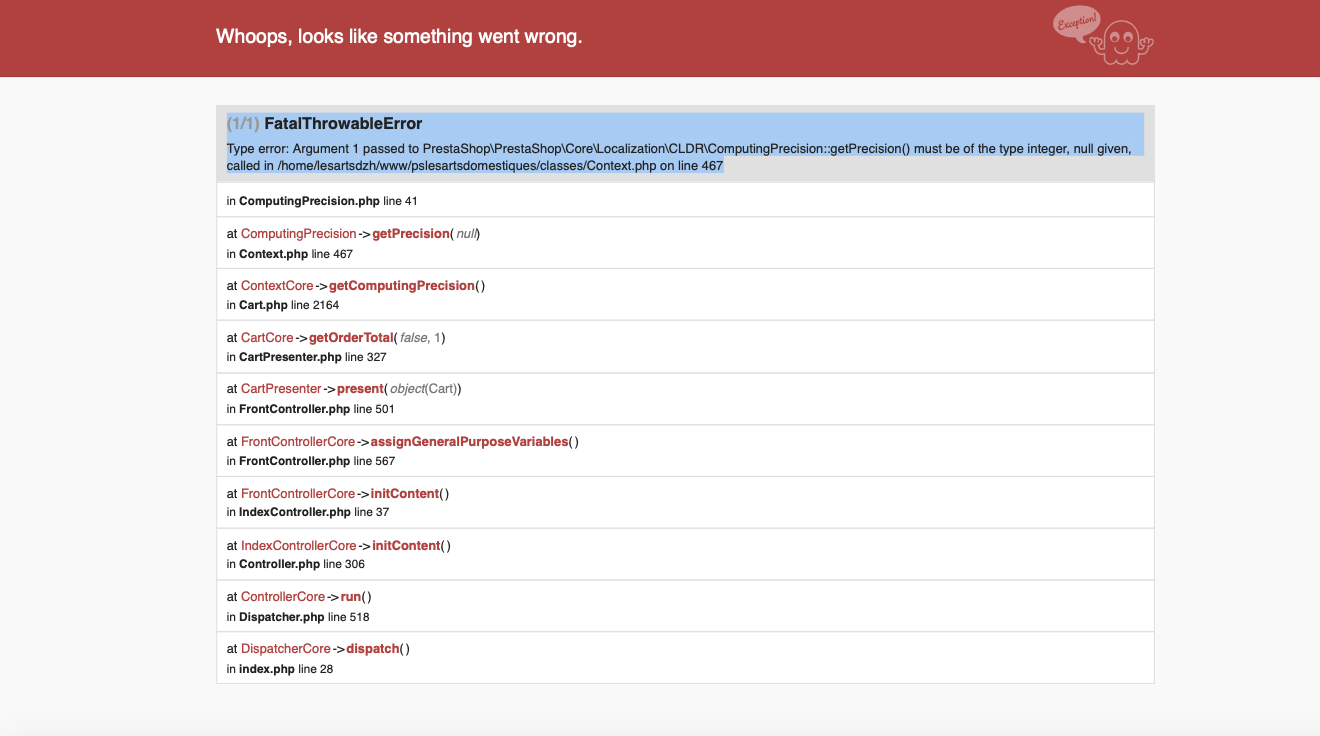Click the ContextCore class link
1320x736 pixels.
tap(277, 286)
